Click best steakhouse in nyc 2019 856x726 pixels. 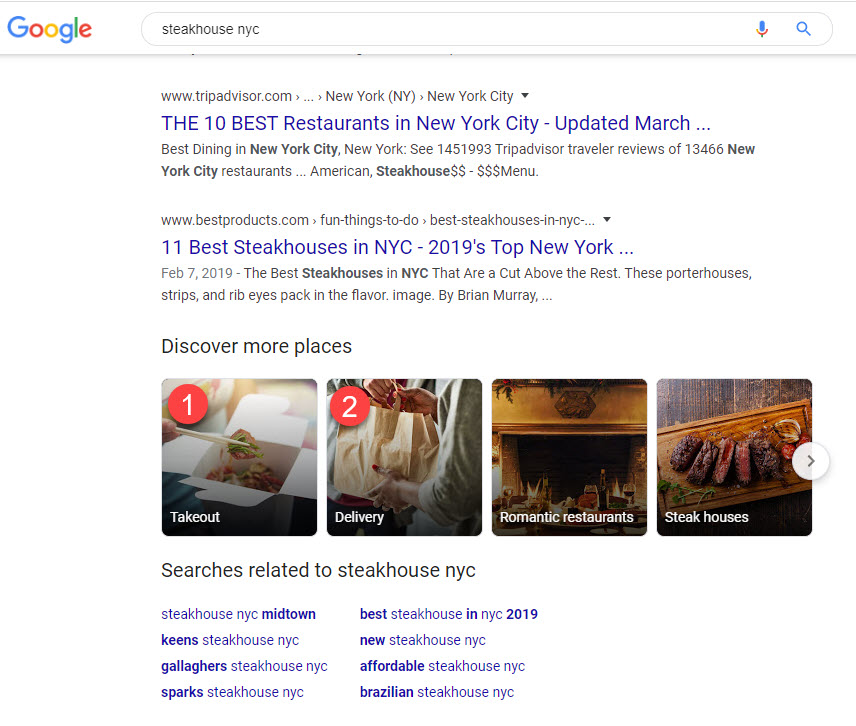(x=448, y=614)
